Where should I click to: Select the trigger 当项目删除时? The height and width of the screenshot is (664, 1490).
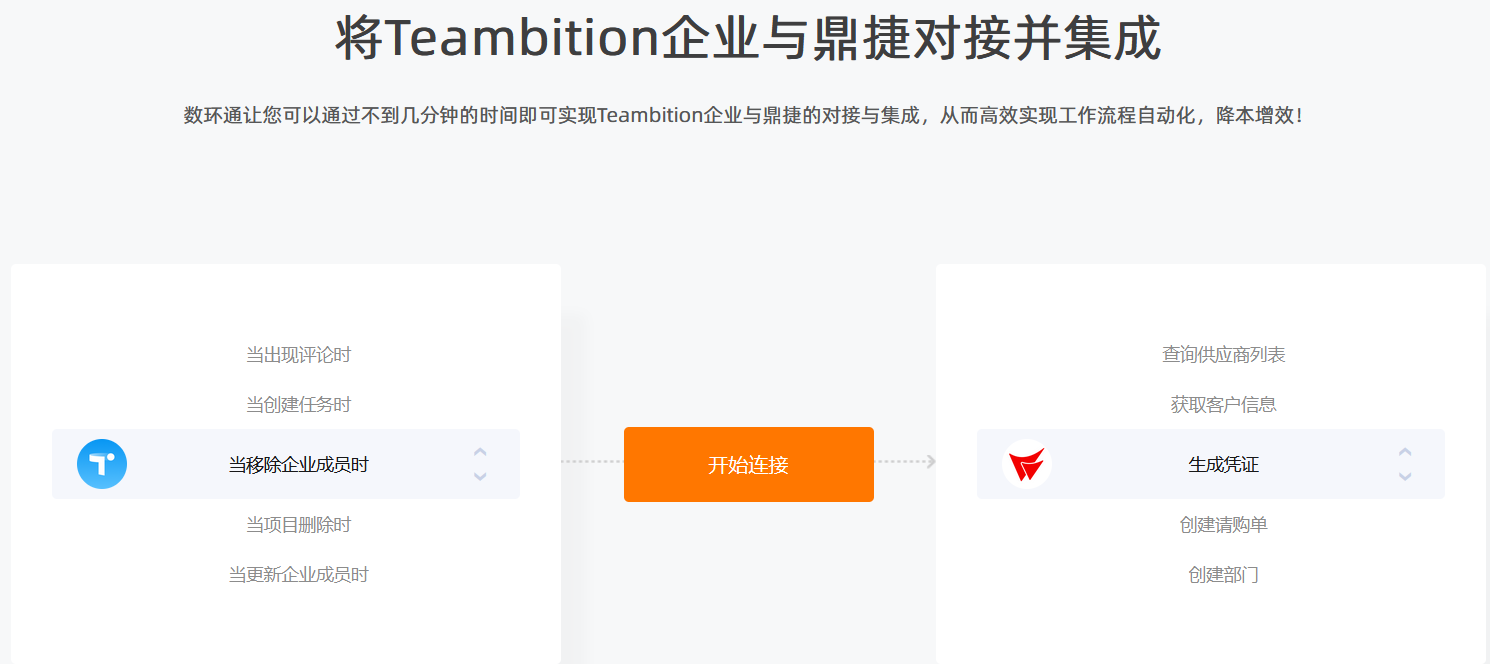coord(299,525)
